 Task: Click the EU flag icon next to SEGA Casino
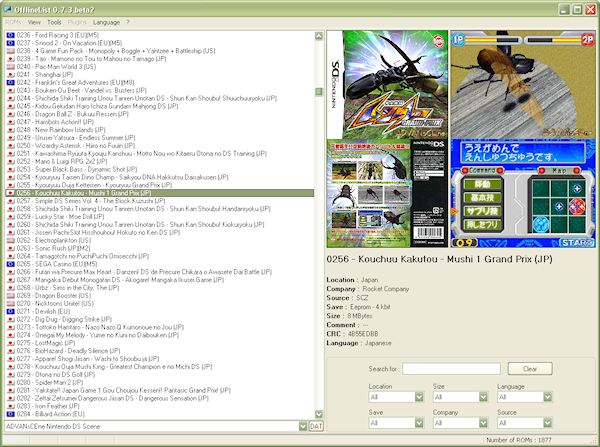pos(9,263)
